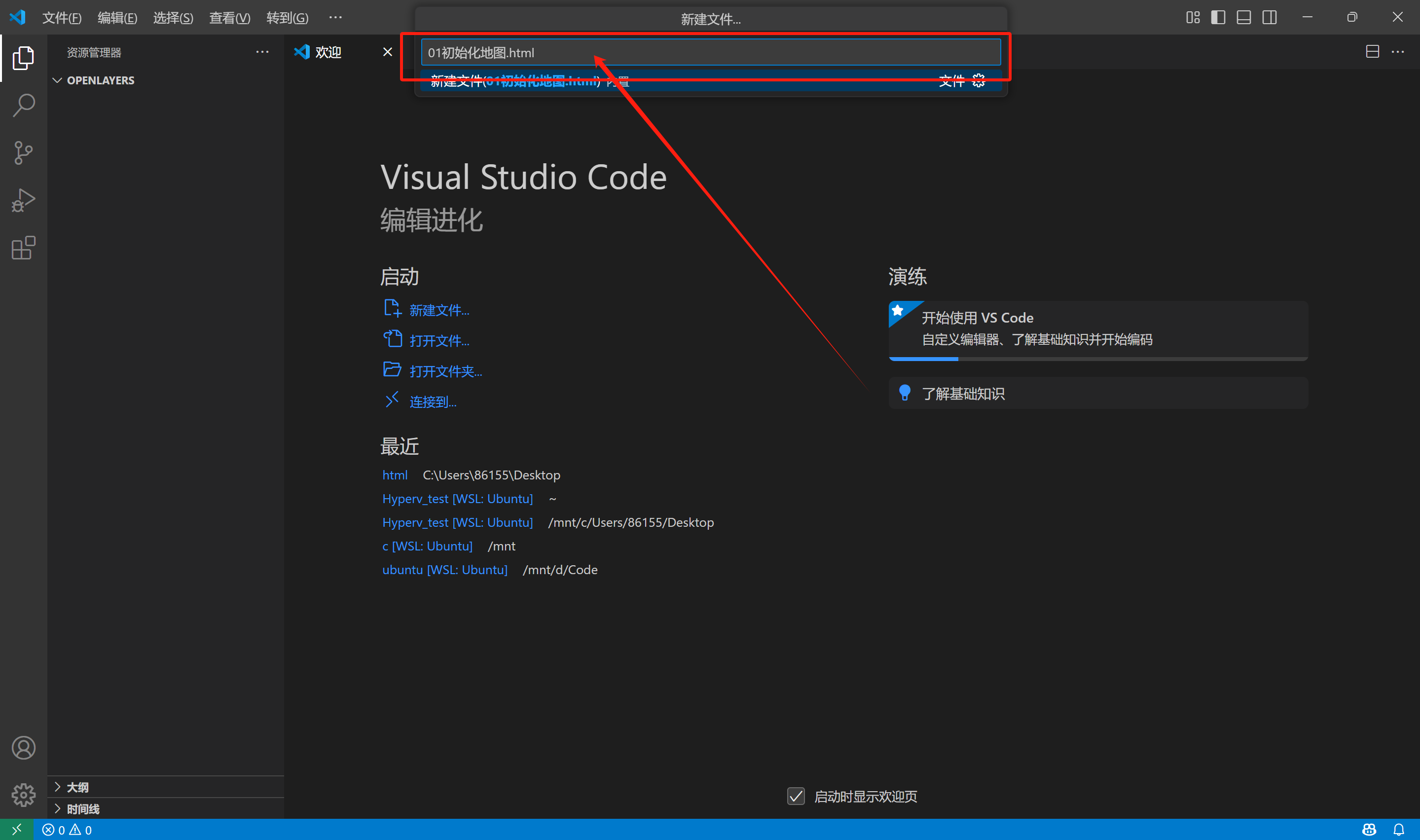Uncheck 启动时显示欢迎页 checkbox
This screenshot has width=1420, height=840.
pos(796,797)
